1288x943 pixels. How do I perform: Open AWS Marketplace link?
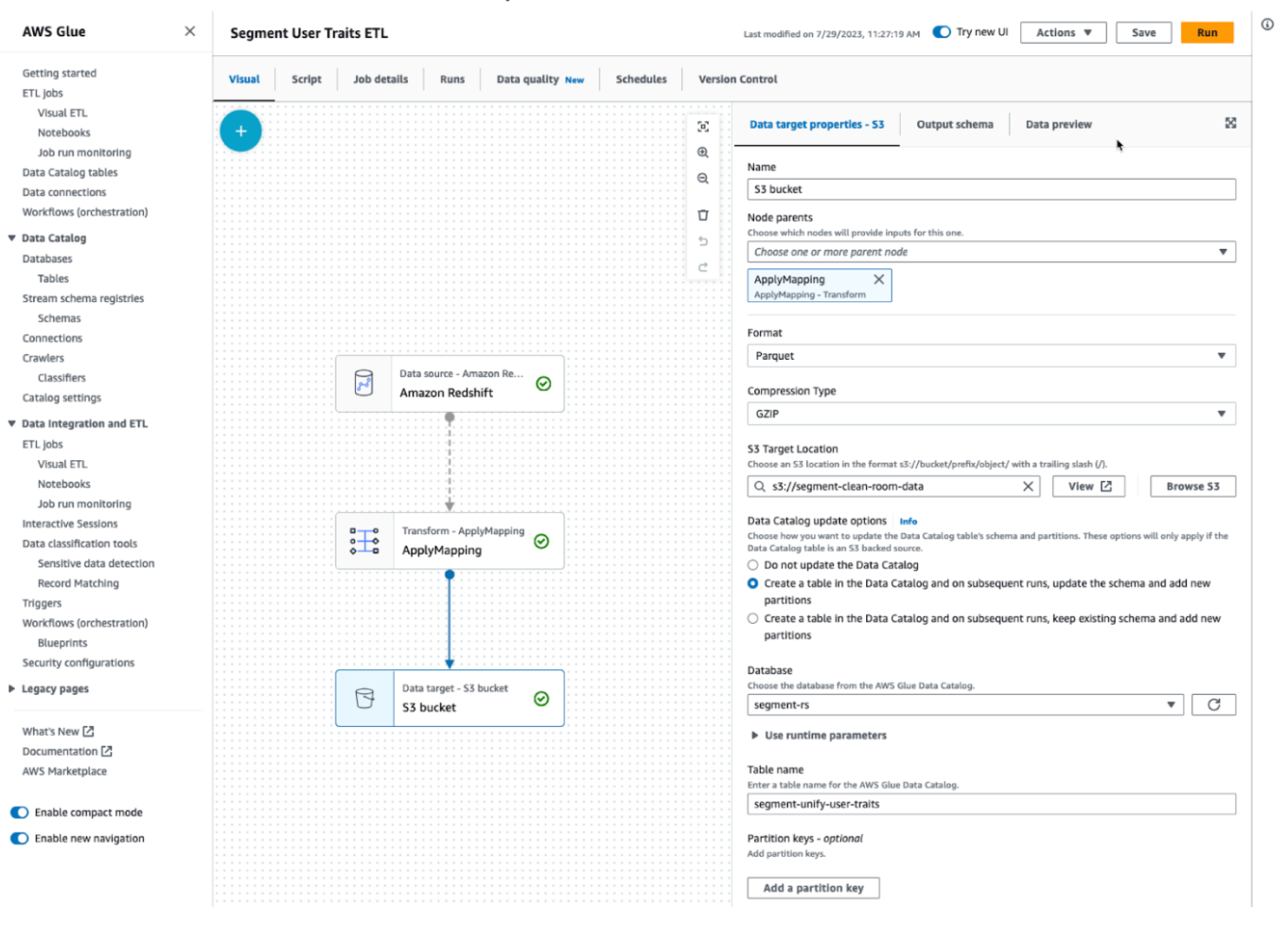(x=64, y=772)
